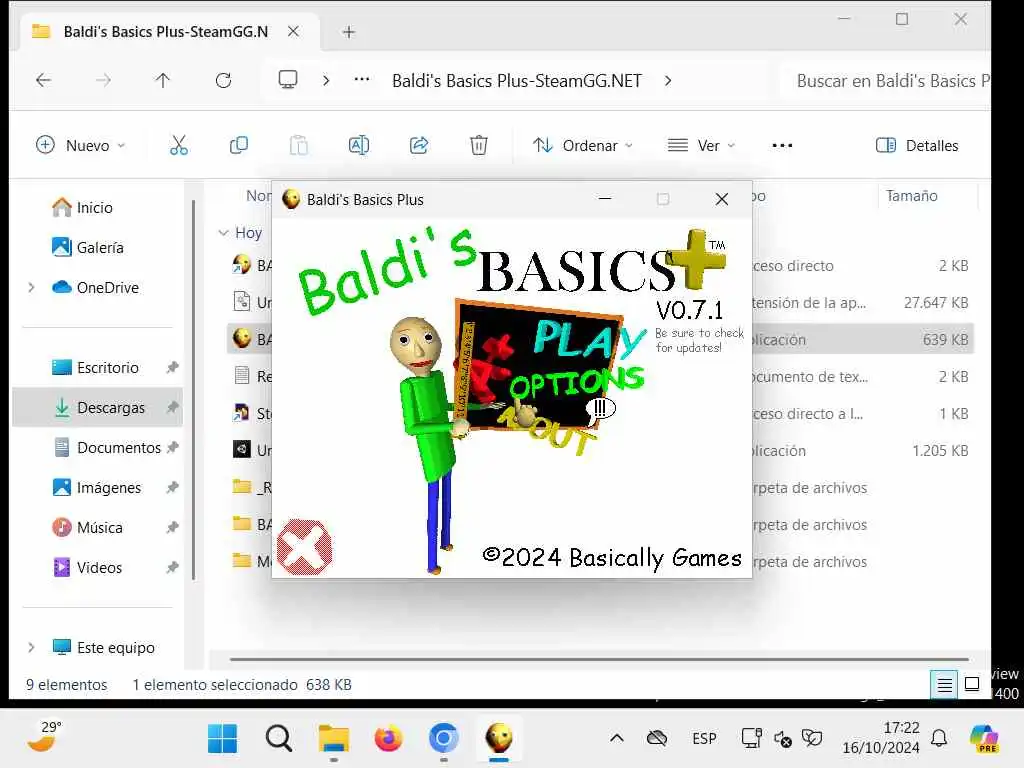This screenshot has width=1024, height=768.
Task: Open the toolbar See more ellipsis menu
Action: click(x=782, y=145)
